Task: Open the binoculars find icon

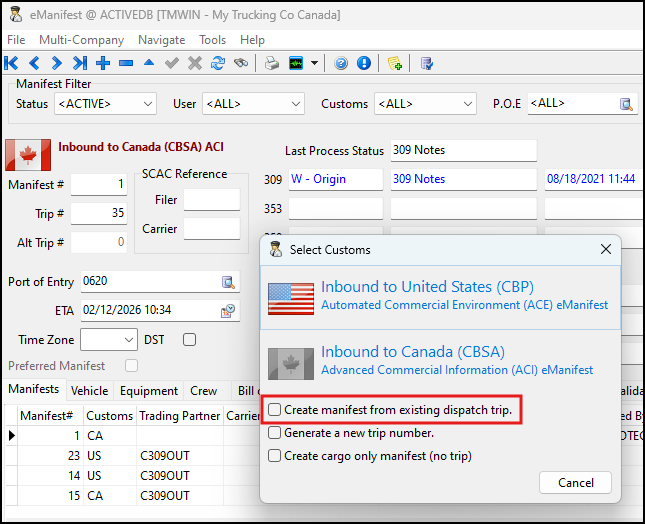Action: tap(241, 63)
